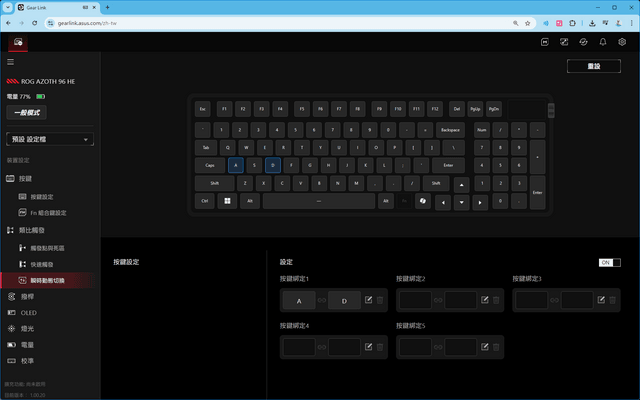640x400 pixels.
Task: Click the left arrow key on the keyboard
Action: pos(443,202)
